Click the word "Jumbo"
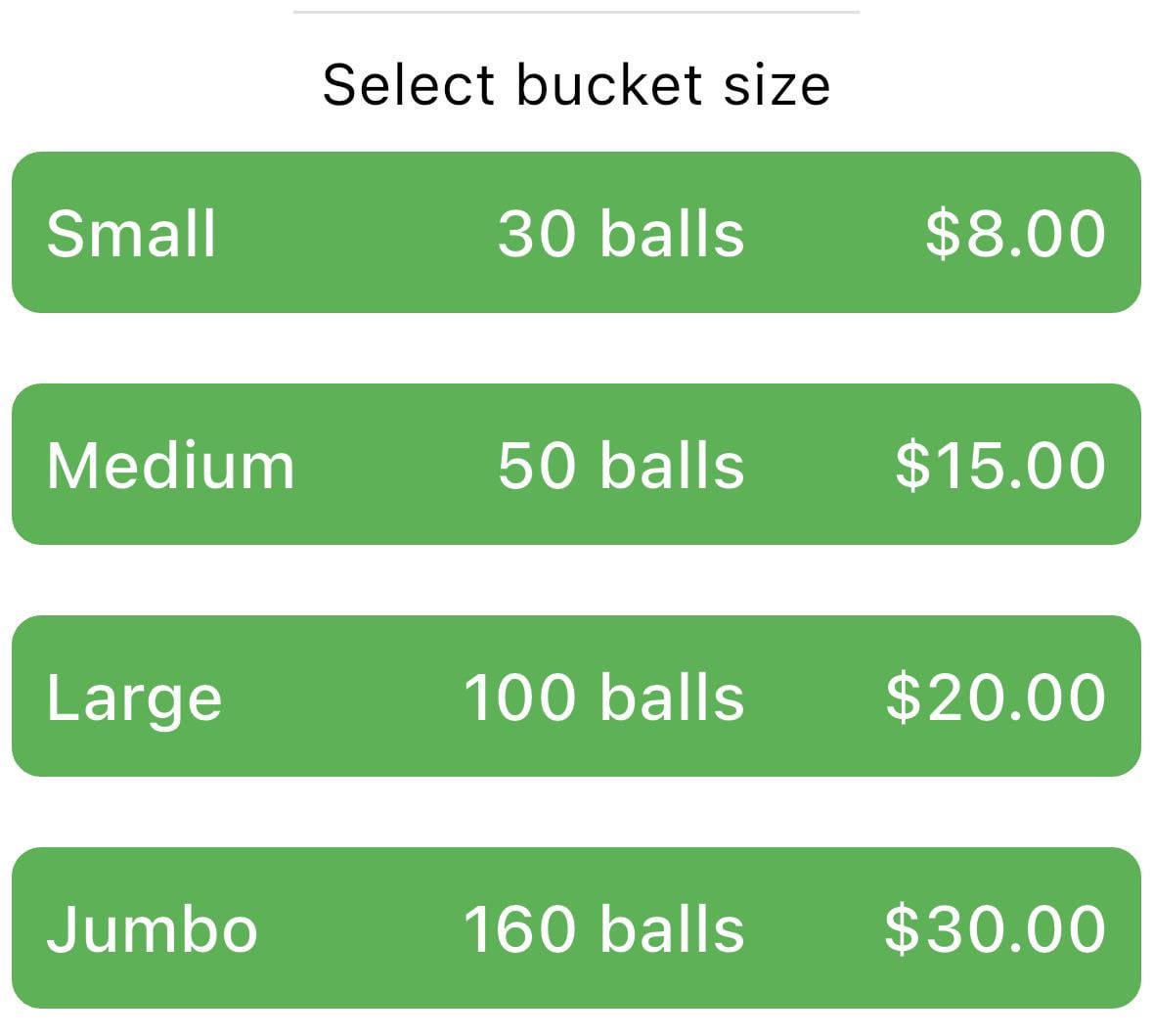This screenshot has width=1153, height=1036. pos(152,929)
